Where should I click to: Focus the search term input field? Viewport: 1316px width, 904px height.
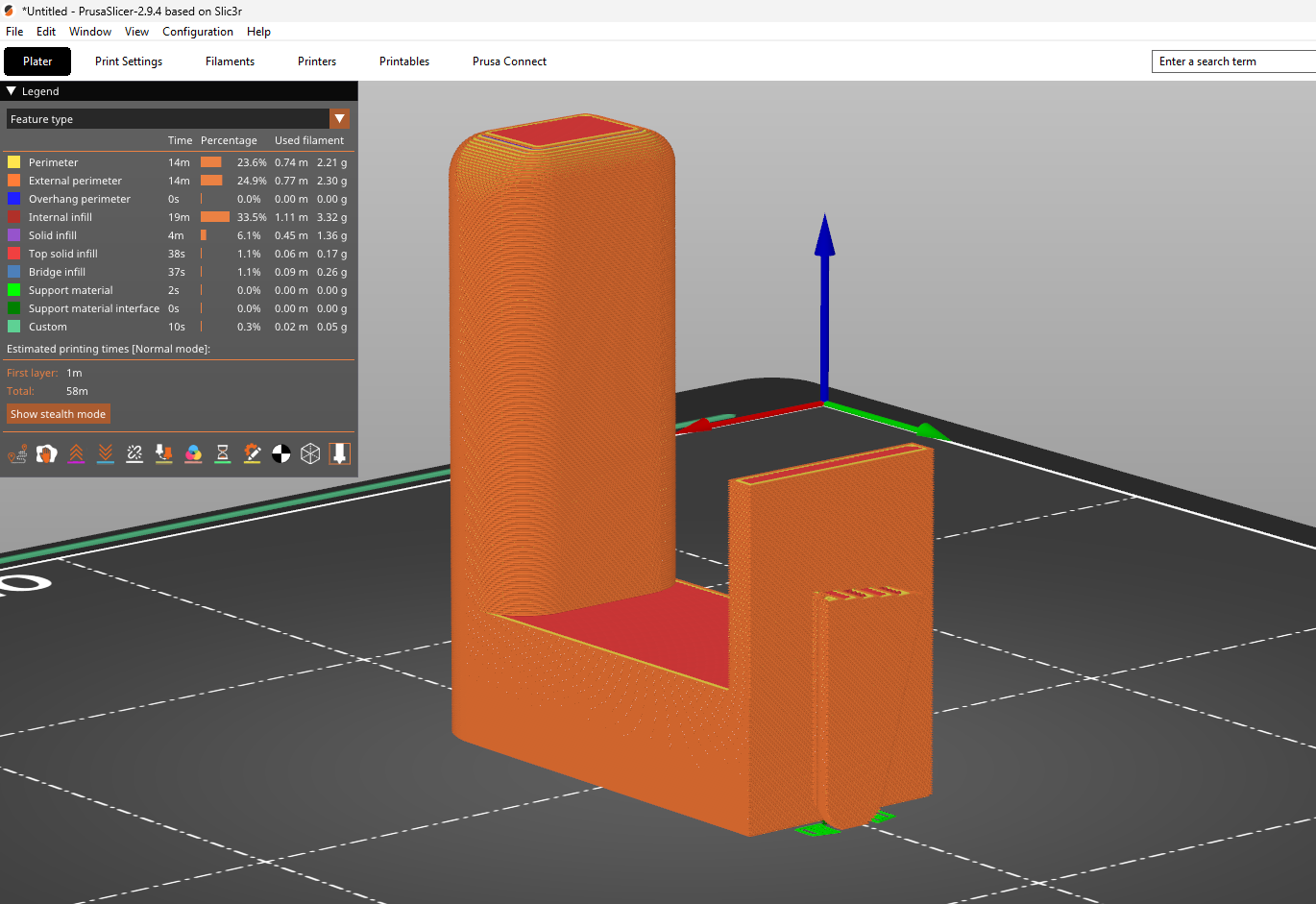pyautogui.click(x=1233, y=61)
